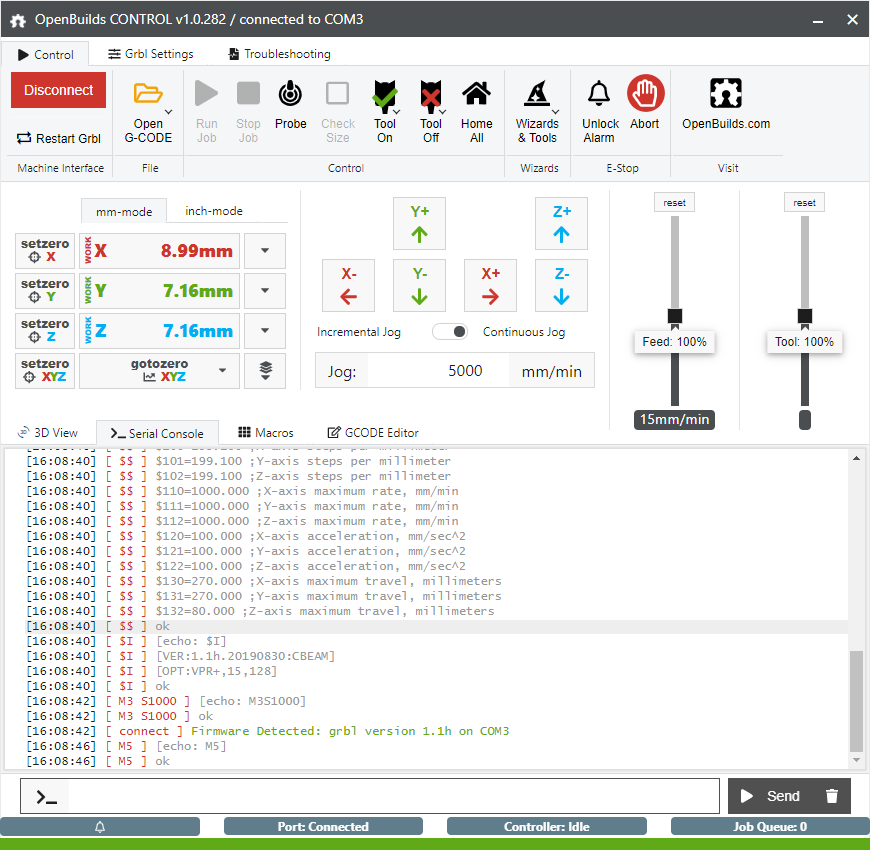
Task: Clear console with the trash icon
Action: [831, 796]
